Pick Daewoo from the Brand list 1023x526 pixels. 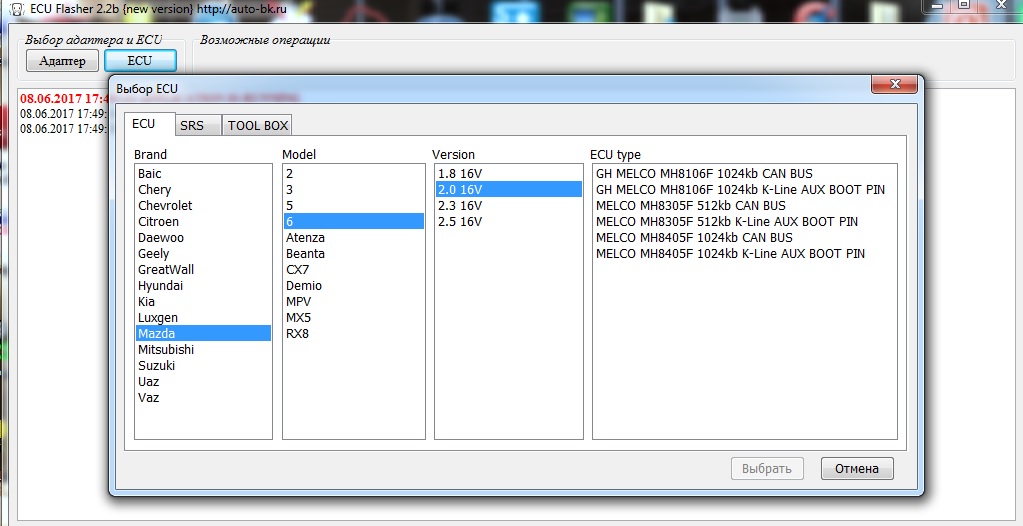202,238
